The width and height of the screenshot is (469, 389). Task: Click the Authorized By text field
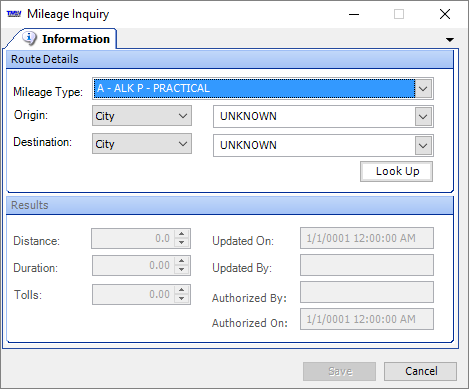point(367,292)
